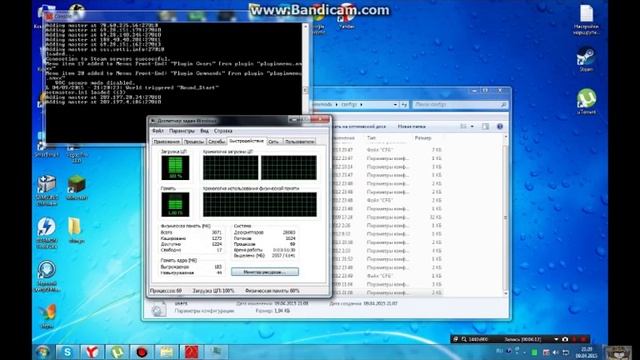Open the Explorer address bar dropdown
Viewport: 640px width, 360px height.
395,104
